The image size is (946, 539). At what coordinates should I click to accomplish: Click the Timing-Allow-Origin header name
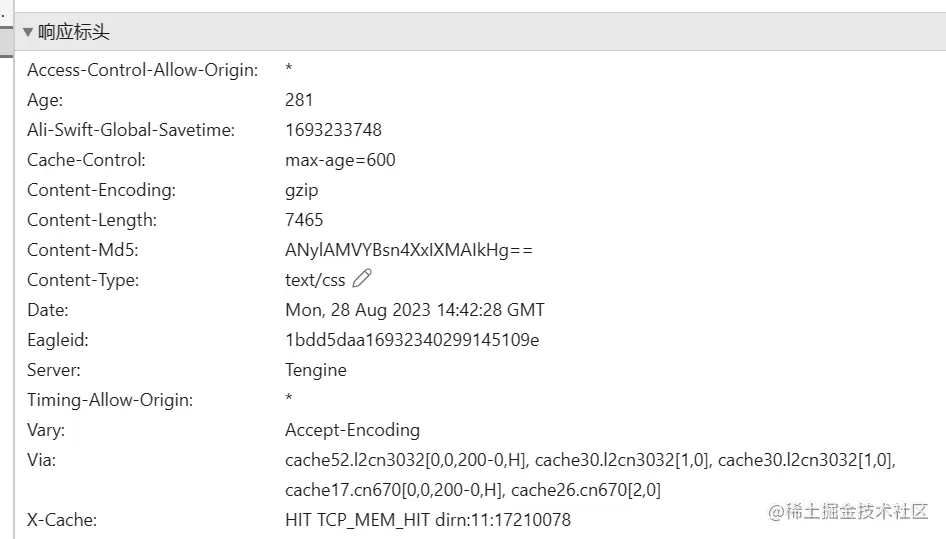[x=110, y=400]
